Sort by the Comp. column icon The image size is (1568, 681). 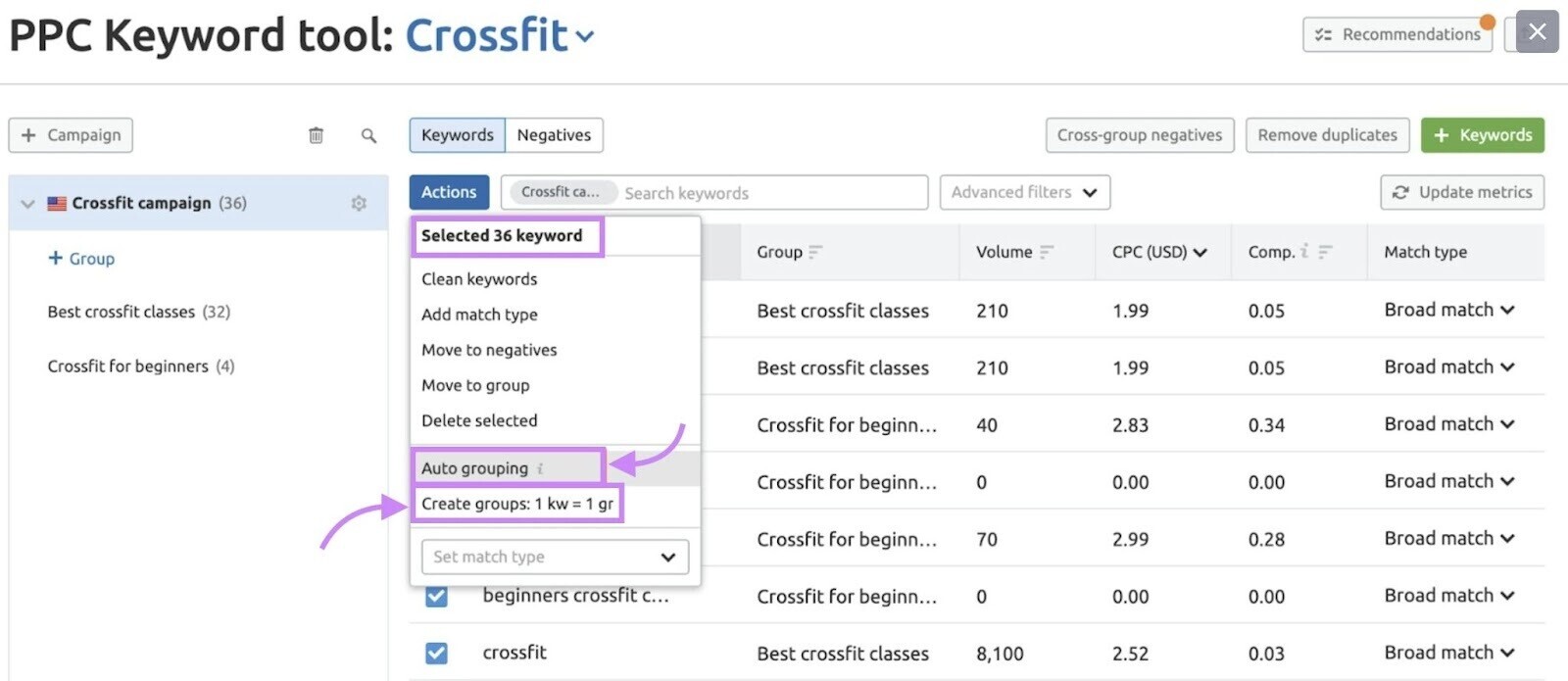coord(1325,252)
